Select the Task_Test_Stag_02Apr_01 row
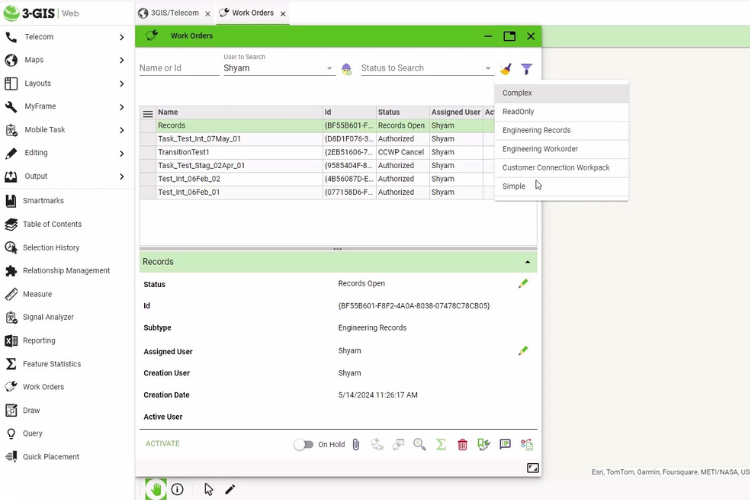 317,166
